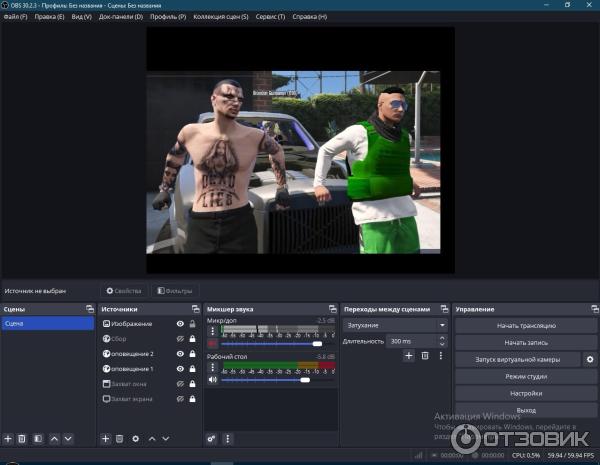Undock the Источники panel

[x=196, y=309]
